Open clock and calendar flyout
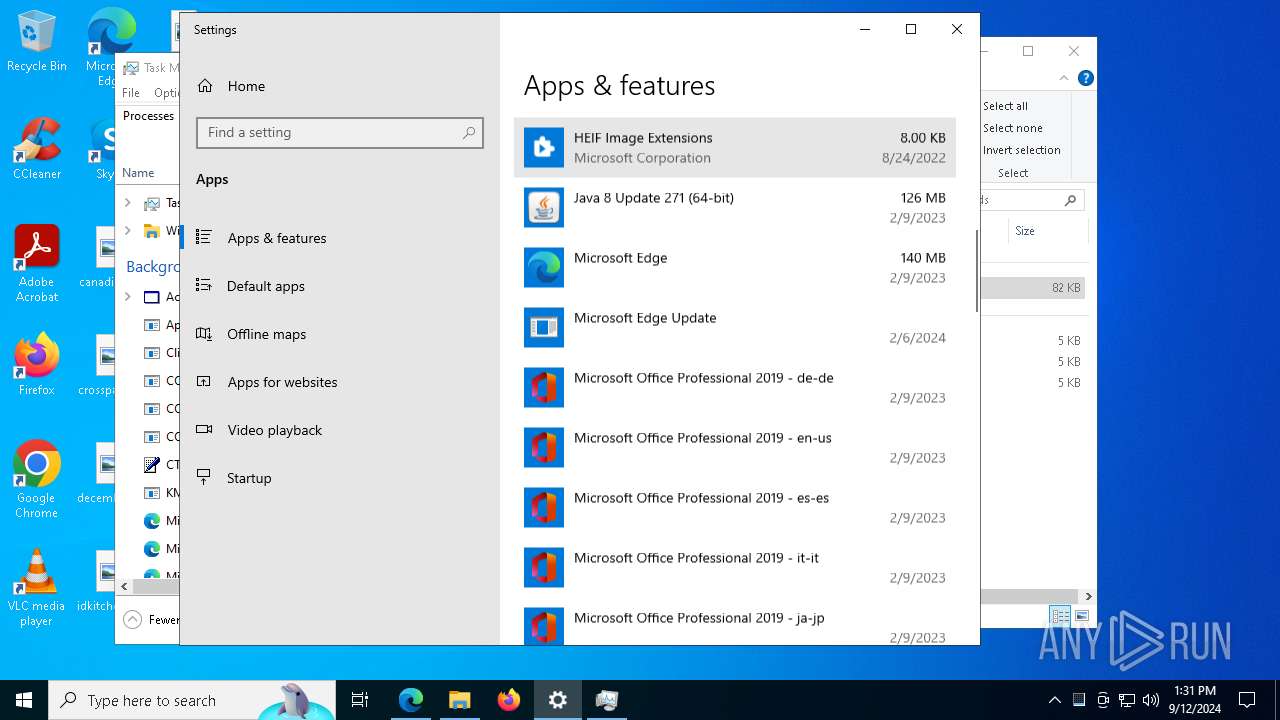Image resolution: width=1280 pixels, height=720 pixels. coord(1194,700)
